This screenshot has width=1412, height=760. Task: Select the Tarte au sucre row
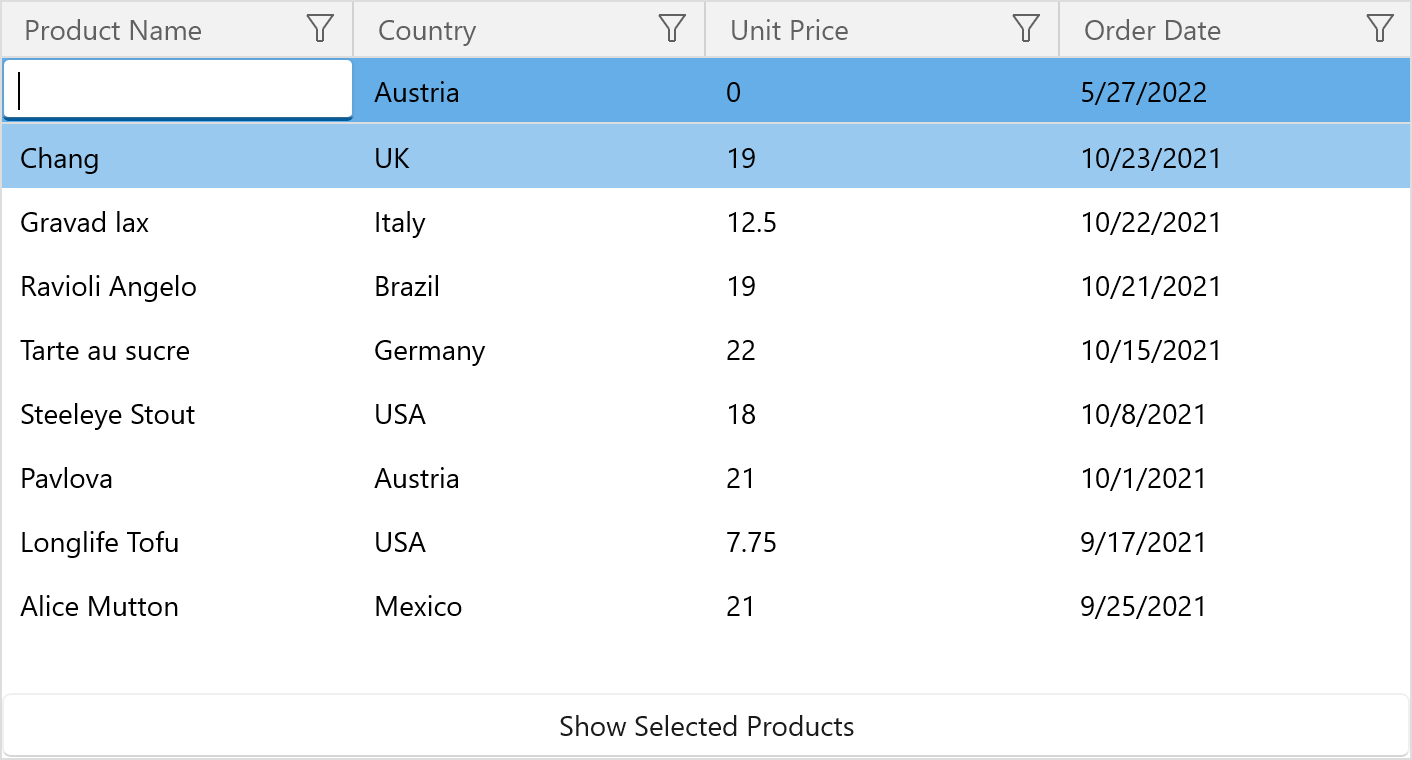105,351
